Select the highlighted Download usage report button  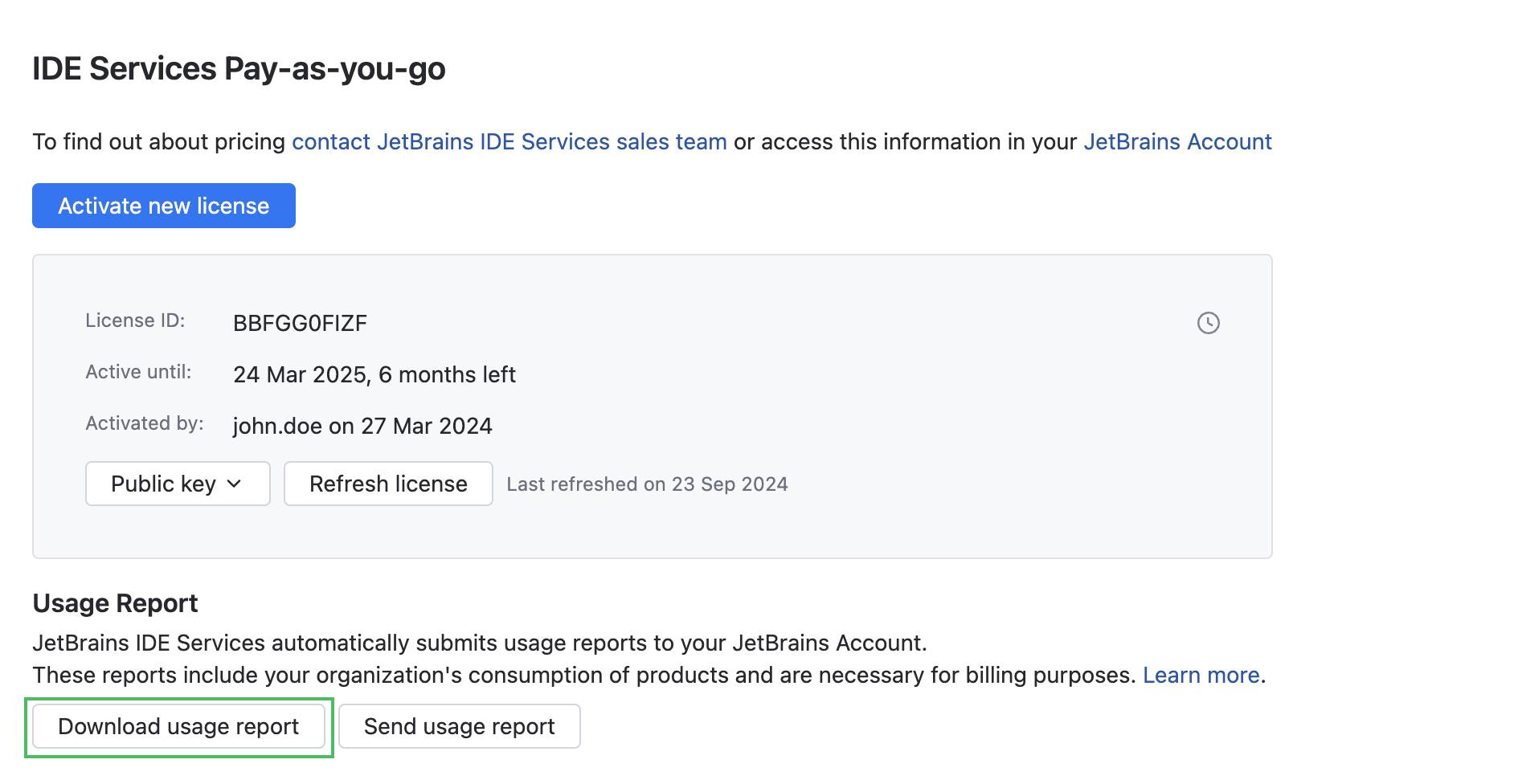pyautogui.click(x=178, y=725)
